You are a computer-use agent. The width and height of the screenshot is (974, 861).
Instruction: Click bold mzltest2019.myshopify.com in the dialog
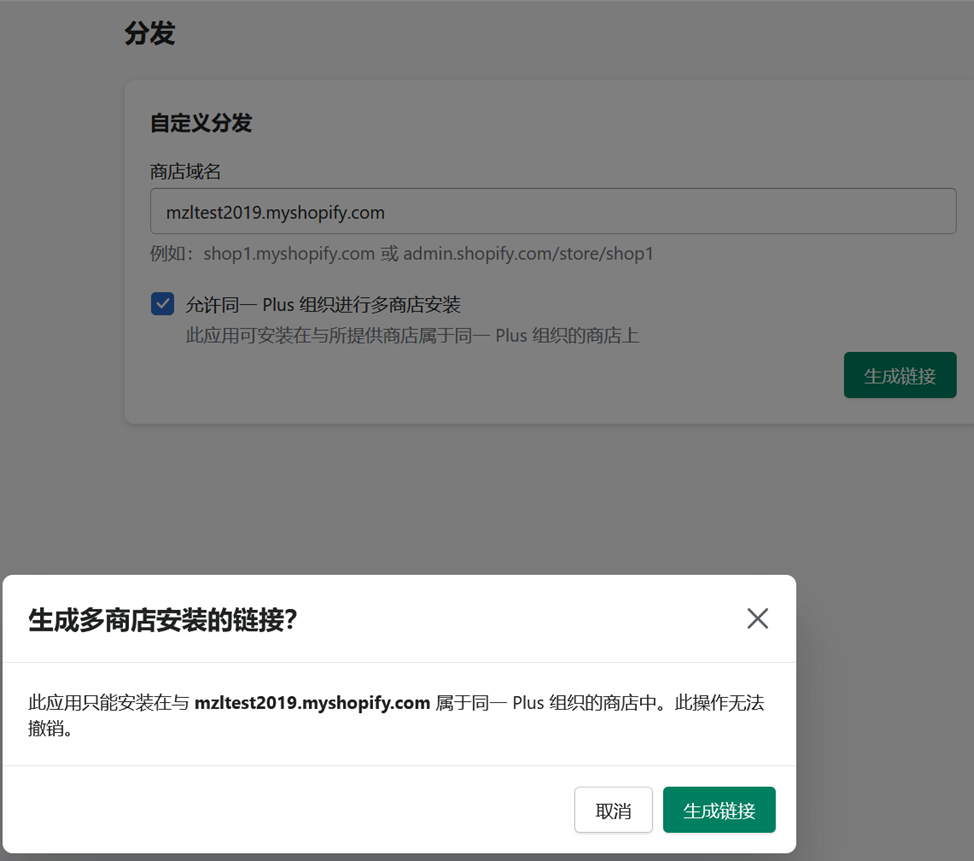(312, 703)
